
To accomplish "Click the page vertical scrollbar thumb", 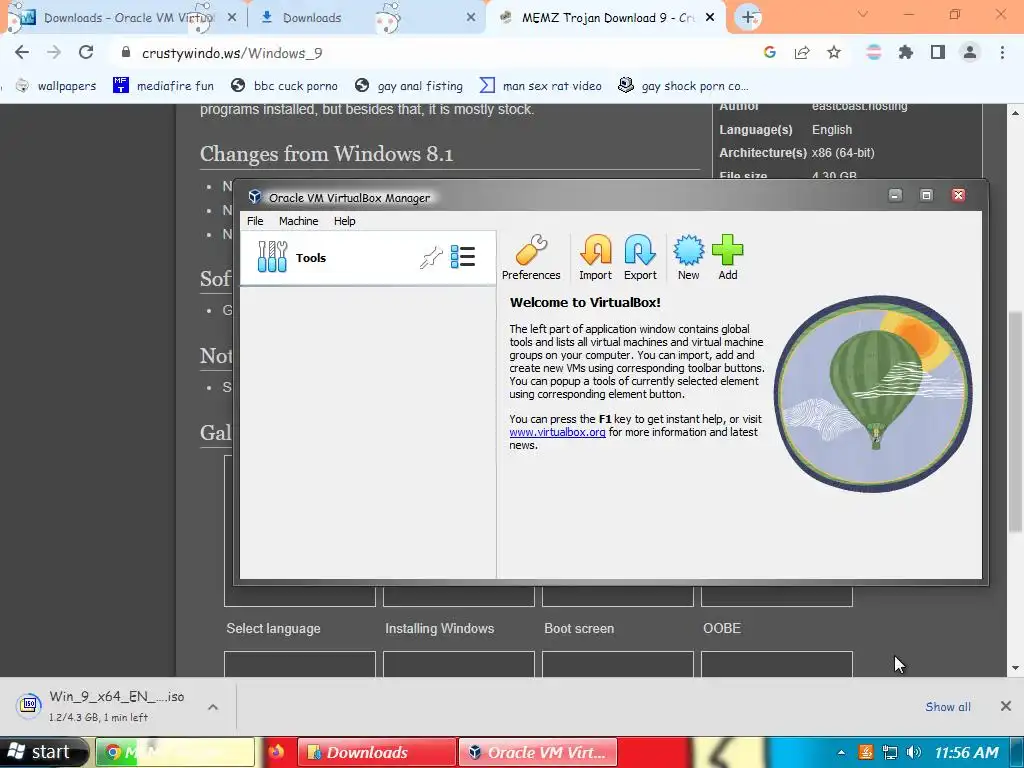I will pyautogui.click(x=1015, y=421).
